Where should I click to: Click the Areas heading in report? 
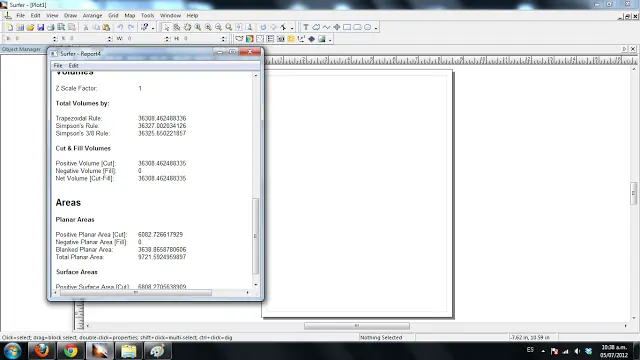pyautogui.click(x=68, y=203)
